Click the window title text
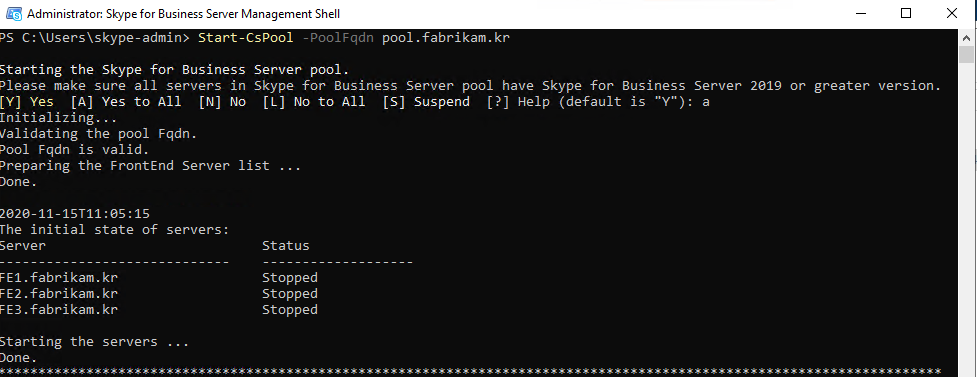 (x=184, y=14)
